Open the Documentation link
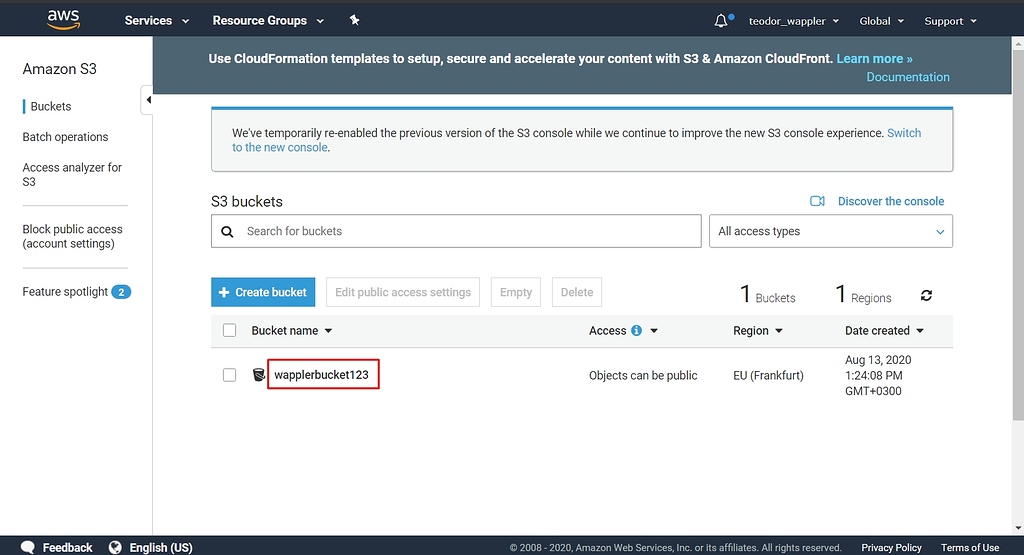 (x=908, y=77)
